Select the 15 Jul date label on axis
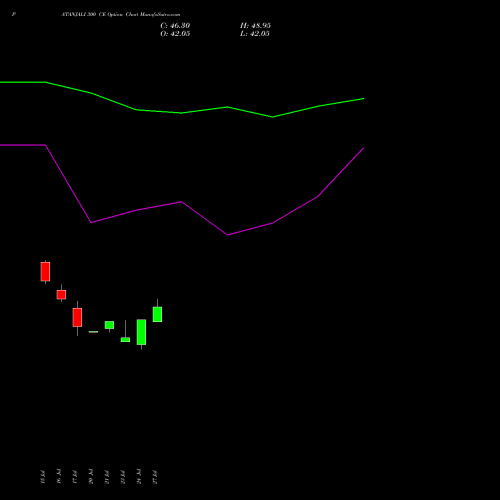 [x=42, y=477]
